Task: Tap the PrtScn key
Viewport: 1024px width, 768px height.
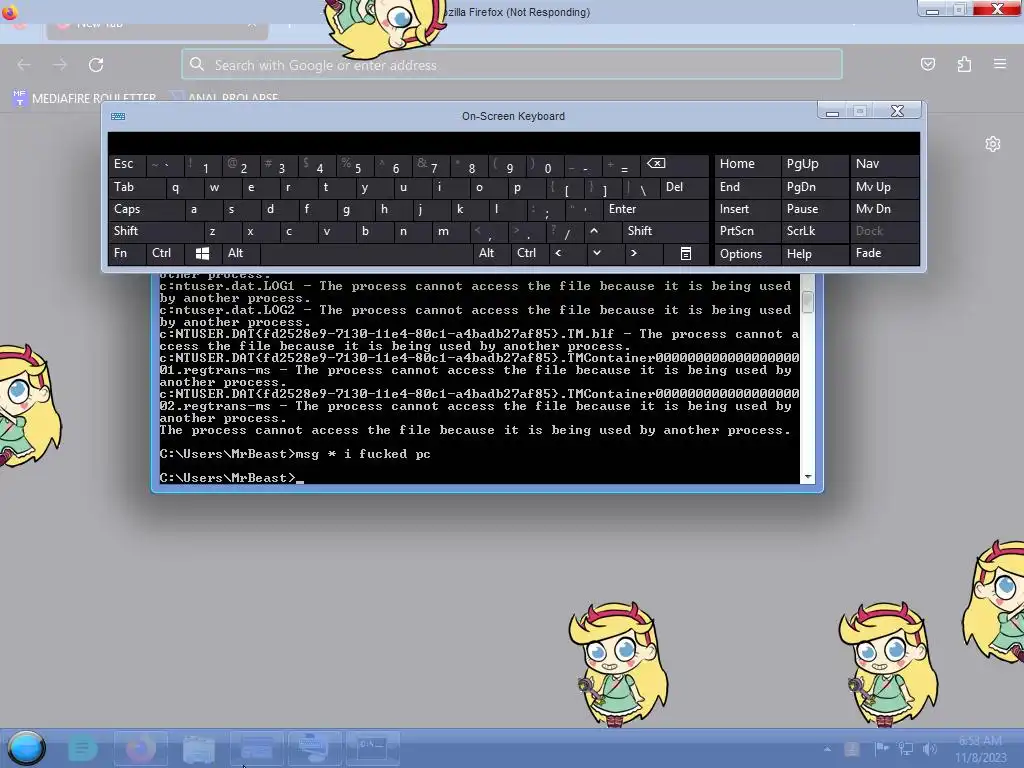Action: tap(748, 231)
